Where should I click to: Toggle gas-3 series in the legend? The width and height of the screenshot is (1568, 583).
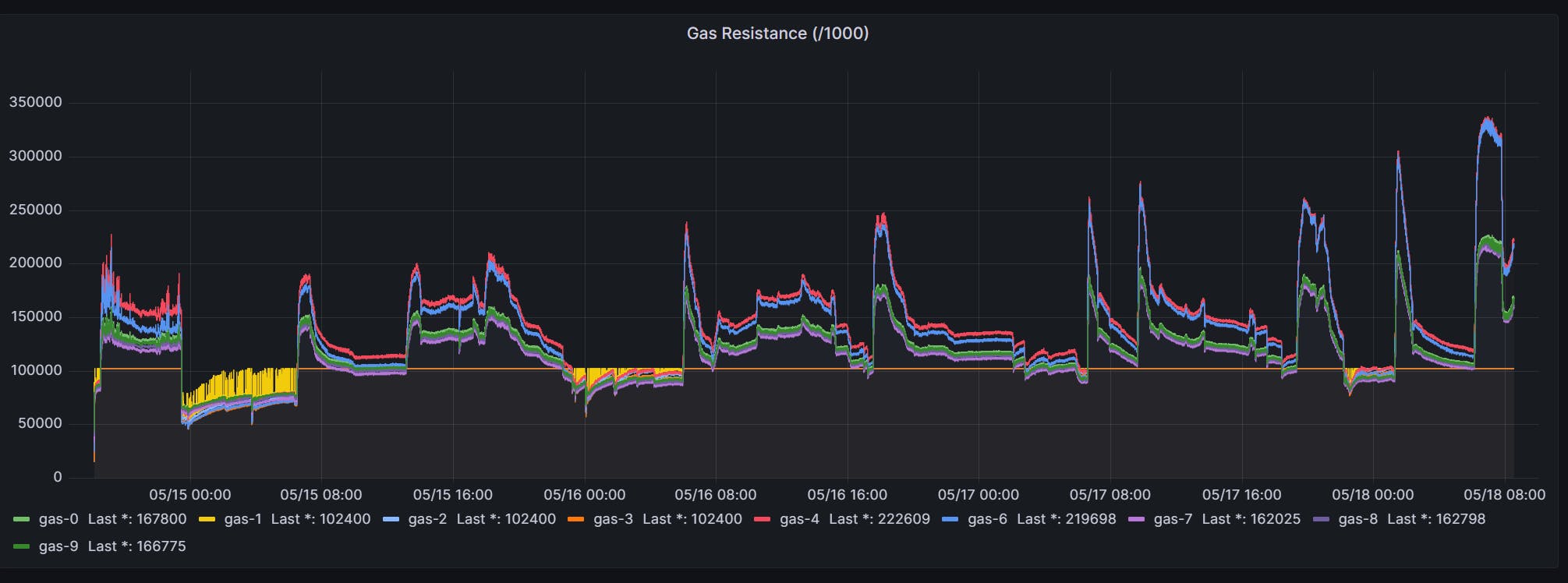[613, 519]
